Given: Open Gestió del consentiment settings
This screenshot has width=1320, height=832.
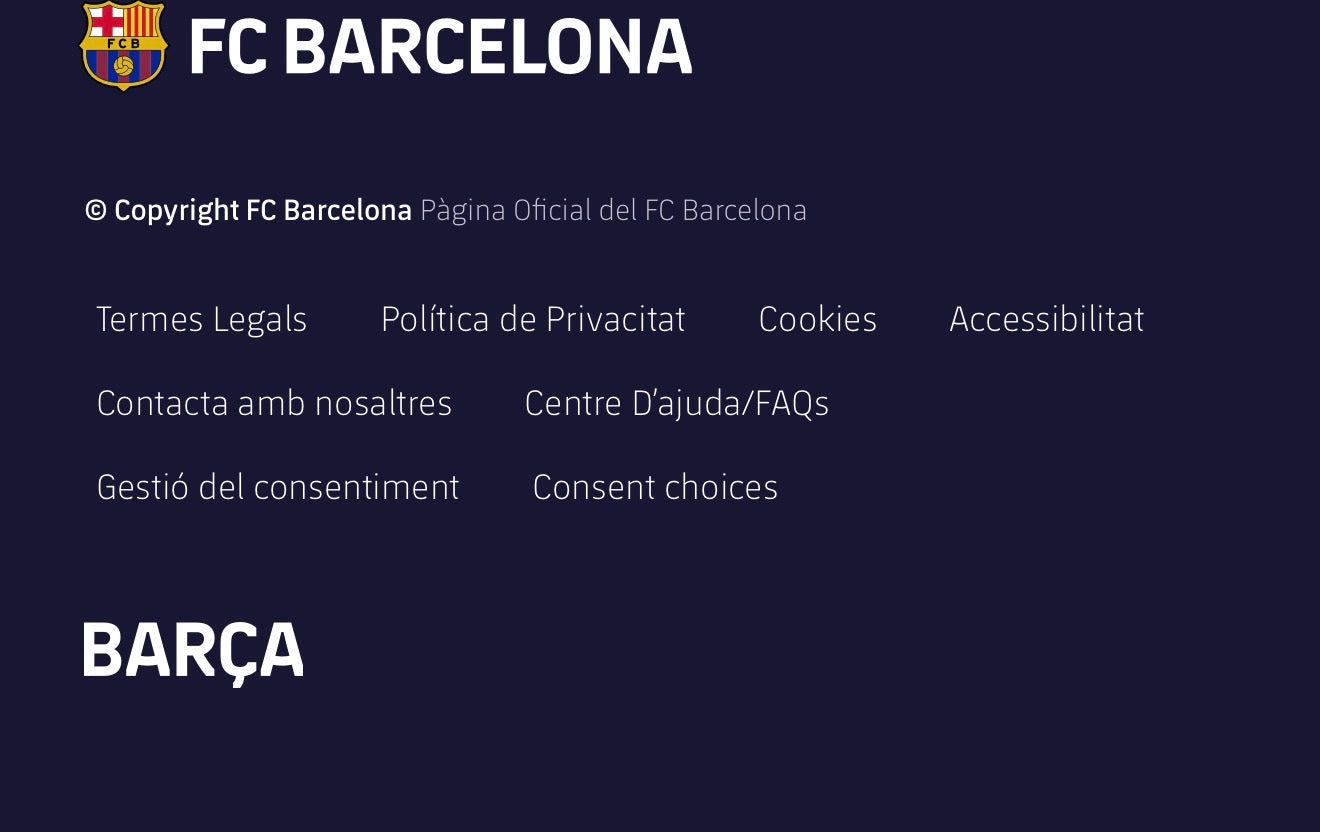Looking at the screenshot, I should coord(278,487).
